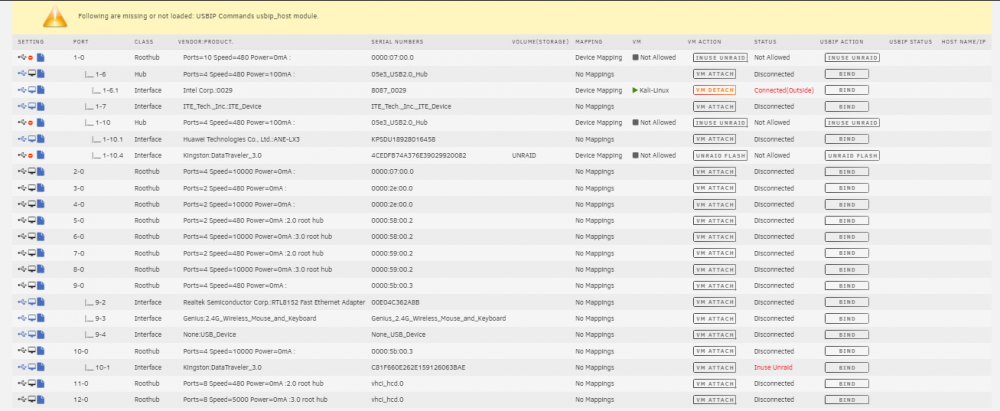Click INUSE UNRAID USBIP action for hub 1-10
The width and height of the screenshot is (1000, 411).
pyautogui.click(x=852, y=123)
